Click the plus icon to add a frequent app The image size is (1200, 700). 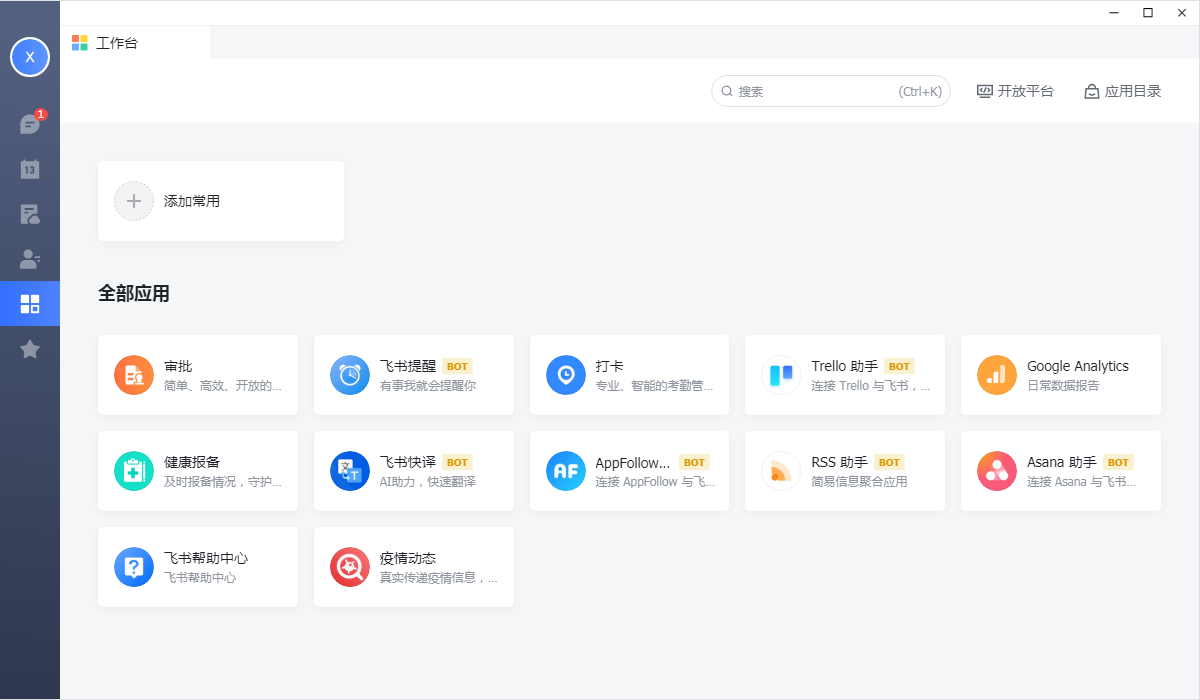click(134, 201)
